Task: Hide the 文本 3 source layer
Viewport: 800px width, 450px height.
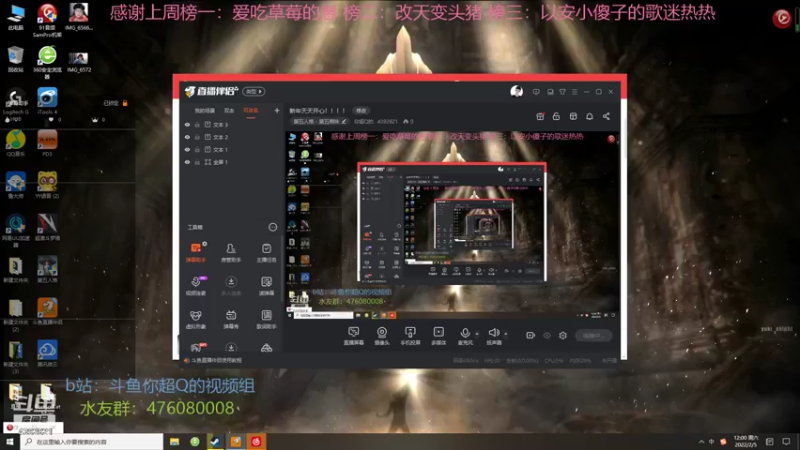Action: pos(187,124)
